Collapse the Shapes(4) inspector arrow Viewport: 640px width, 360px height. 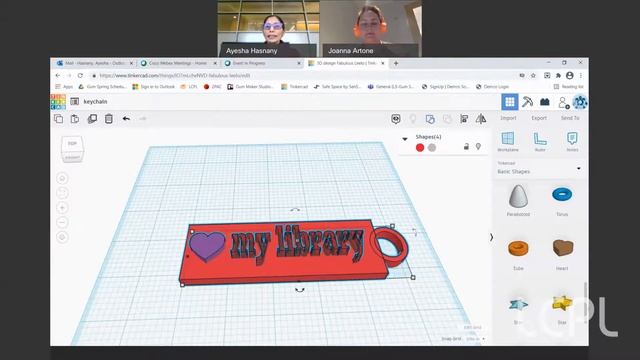click(405, 139)
